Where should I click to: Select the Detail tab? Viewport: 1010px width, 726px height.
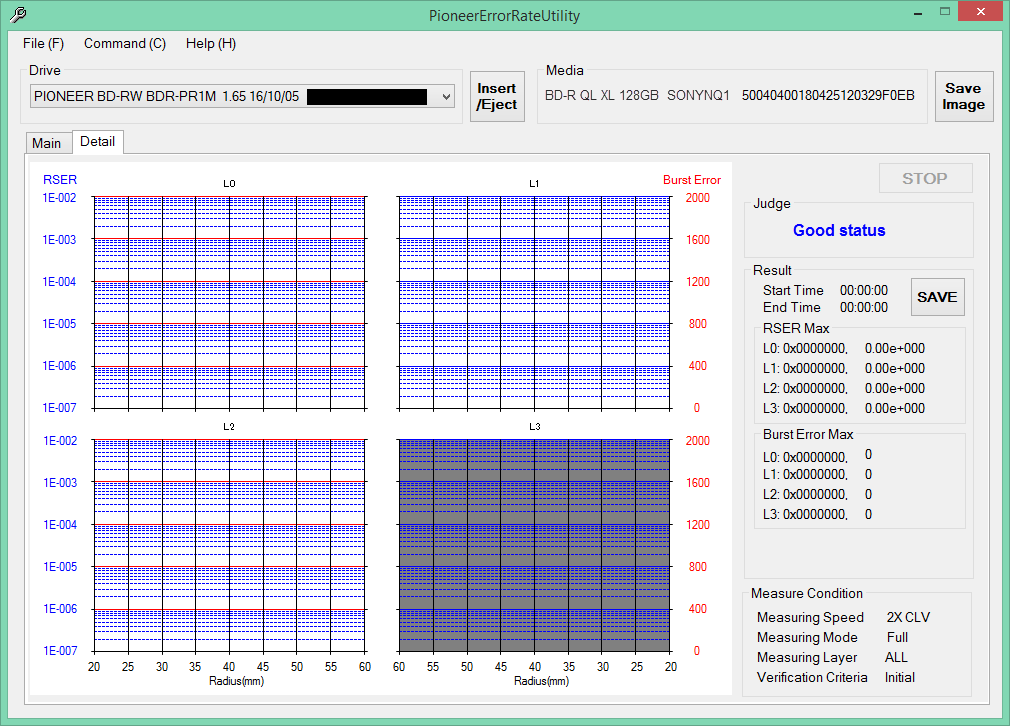click(x=97, y=141)
